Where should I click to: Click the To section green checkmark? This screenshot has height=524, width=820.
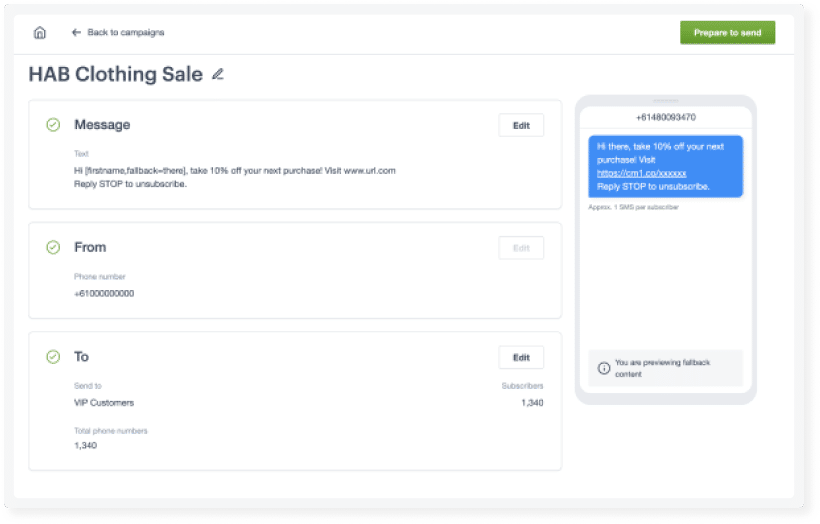tap(53, 357)
